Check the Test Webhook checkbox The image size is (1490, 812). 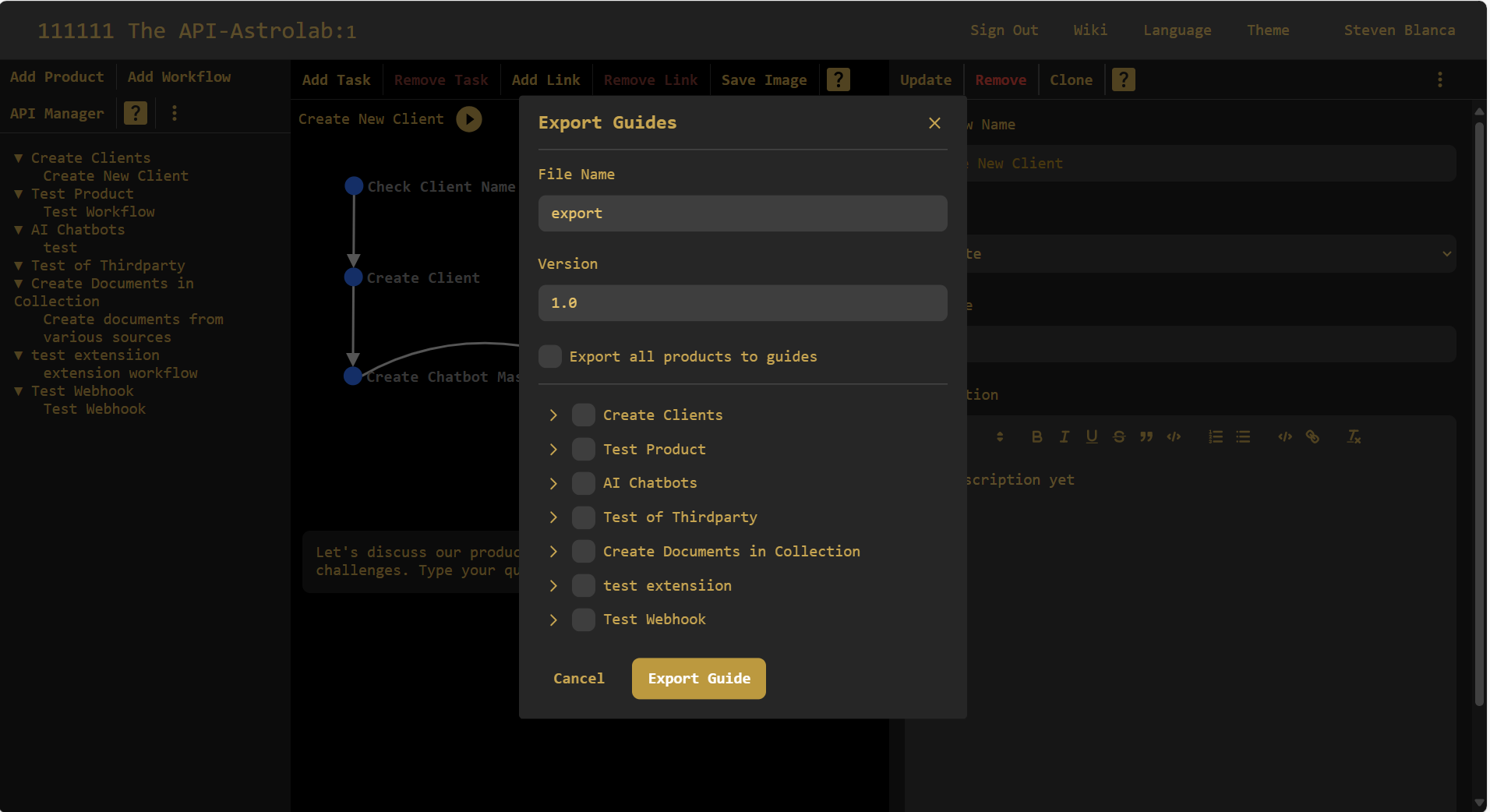click(x=583, y=620)
